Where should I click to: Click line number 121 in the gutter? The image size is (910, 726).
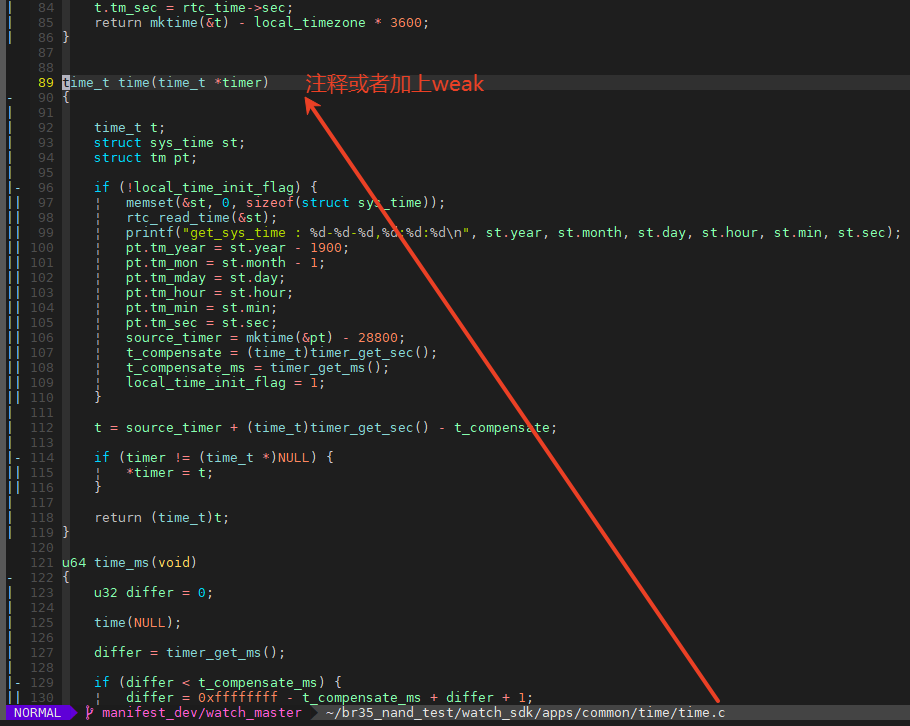click(x=42, y=563)
